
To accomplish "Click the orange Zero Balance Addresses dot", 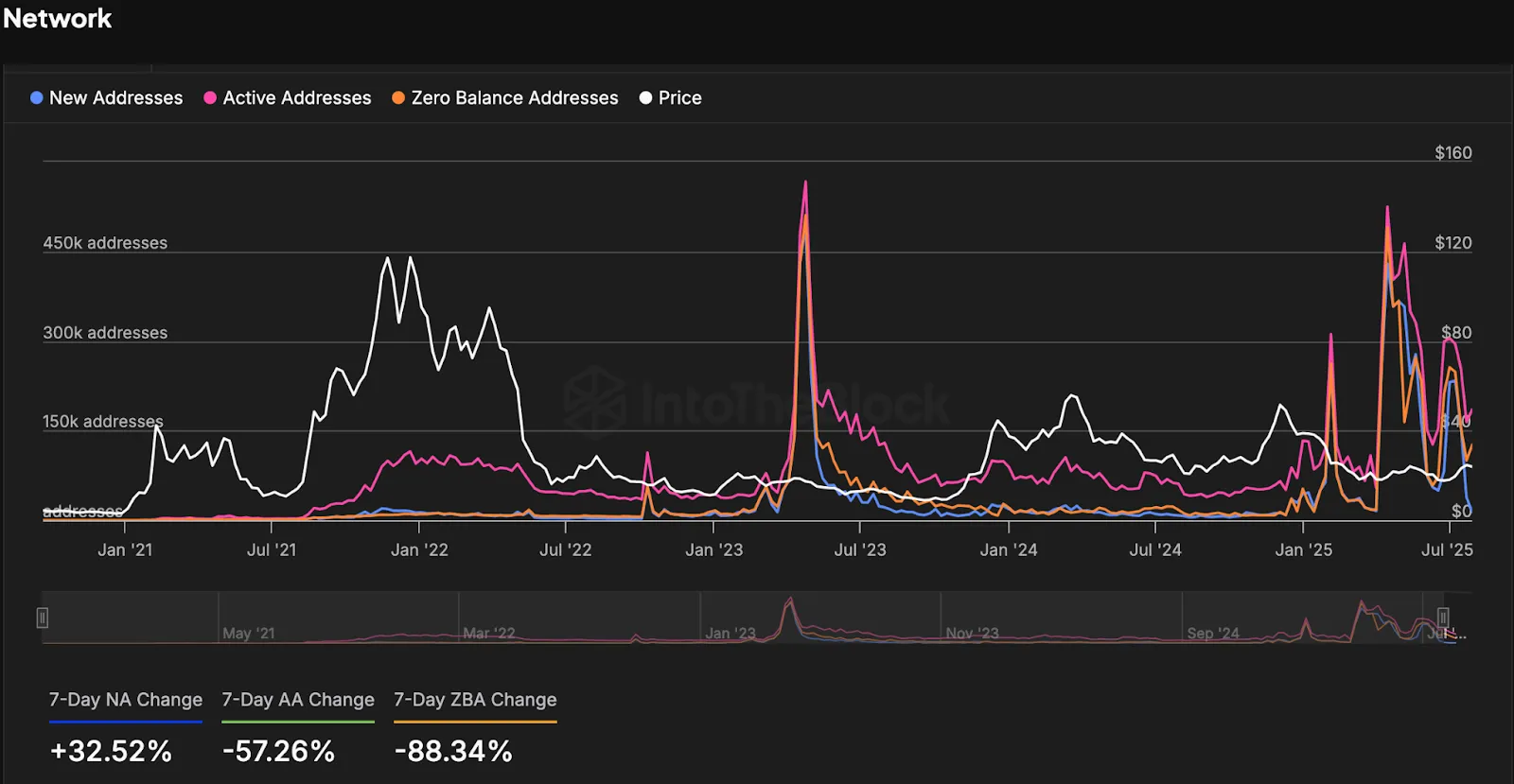I will [398, 98].
